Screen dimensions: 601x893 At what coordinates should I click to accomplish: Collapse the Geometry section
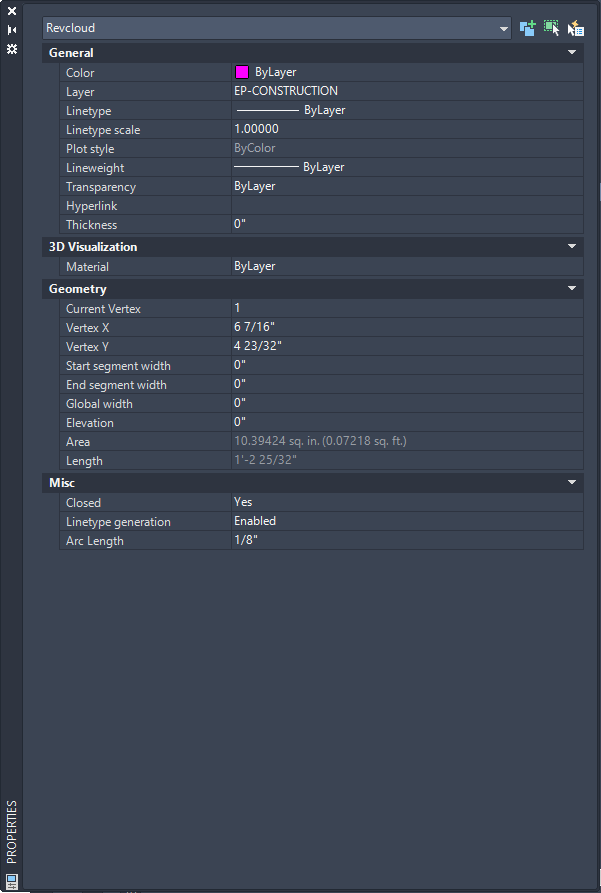[x=572, y=289]
